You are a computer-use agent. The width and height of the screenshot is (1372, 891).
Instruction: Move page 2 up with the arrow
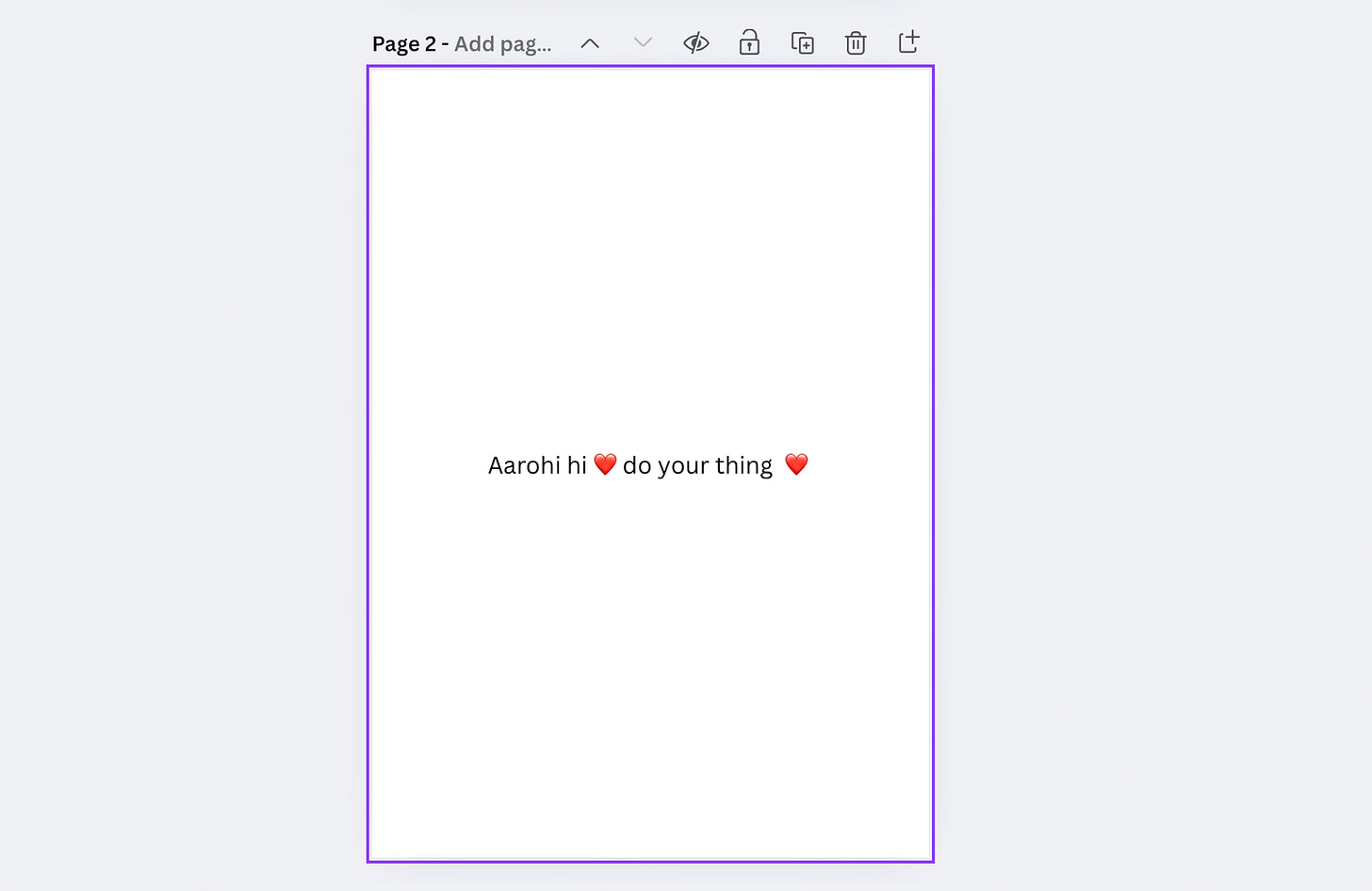pos(590,43)
